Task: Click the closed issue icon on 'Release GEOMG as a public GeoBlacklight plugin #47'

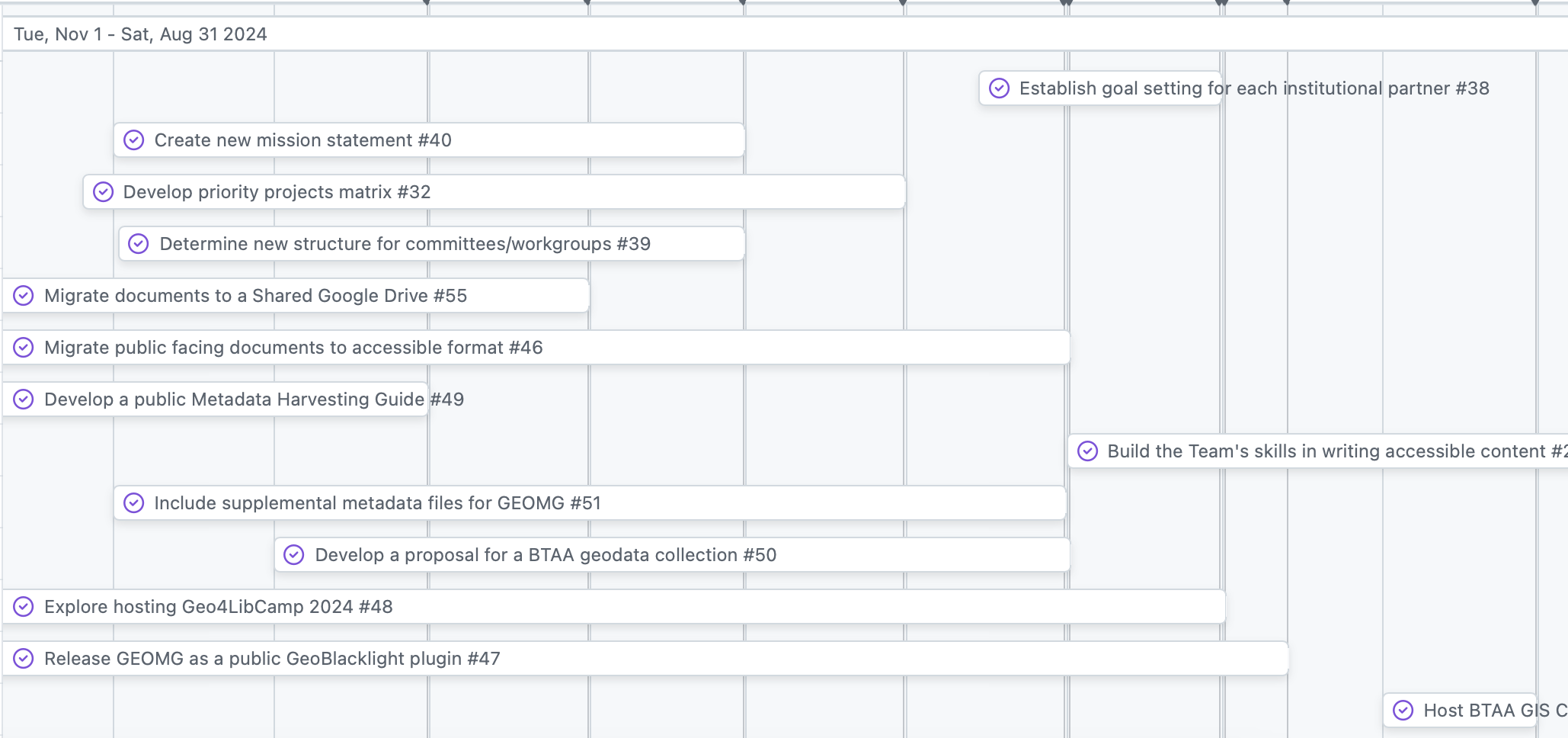Action: pos(23,659)
